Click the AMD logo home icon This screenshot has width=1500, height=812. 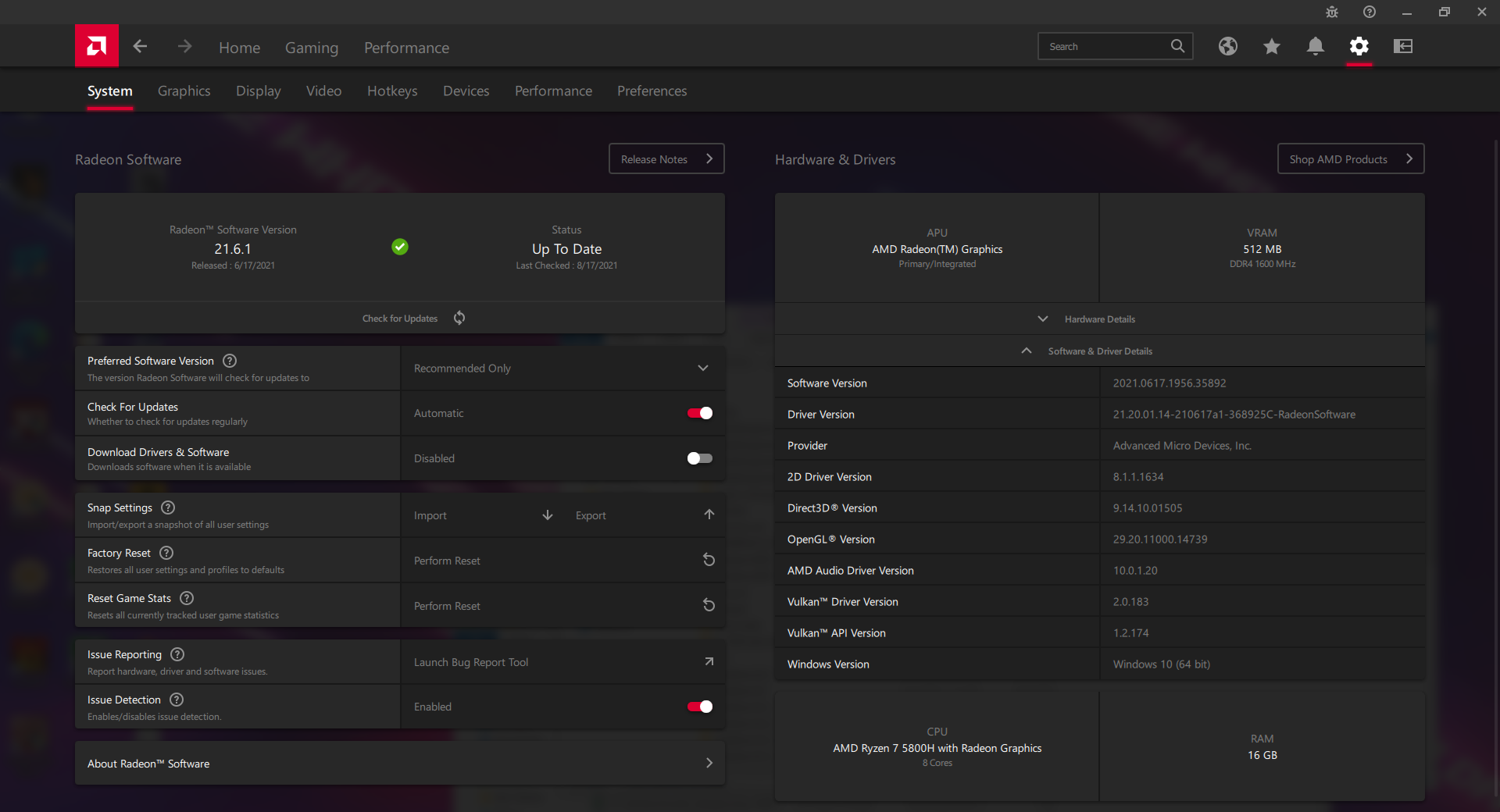coord(97,46)
